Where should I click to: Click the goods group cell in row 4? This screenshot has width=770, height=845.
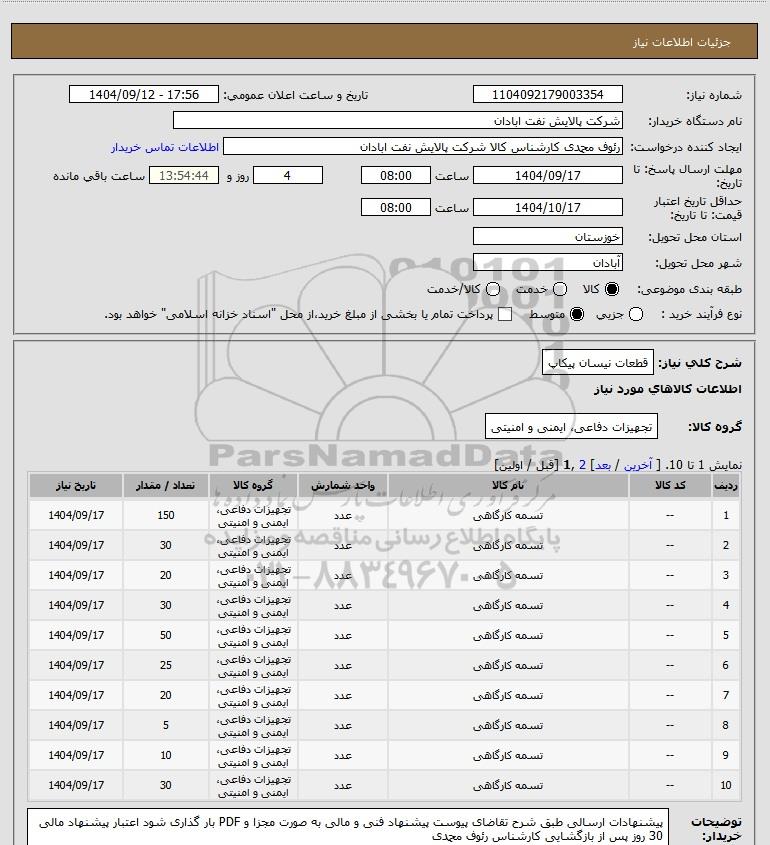(x=253, y=606)
